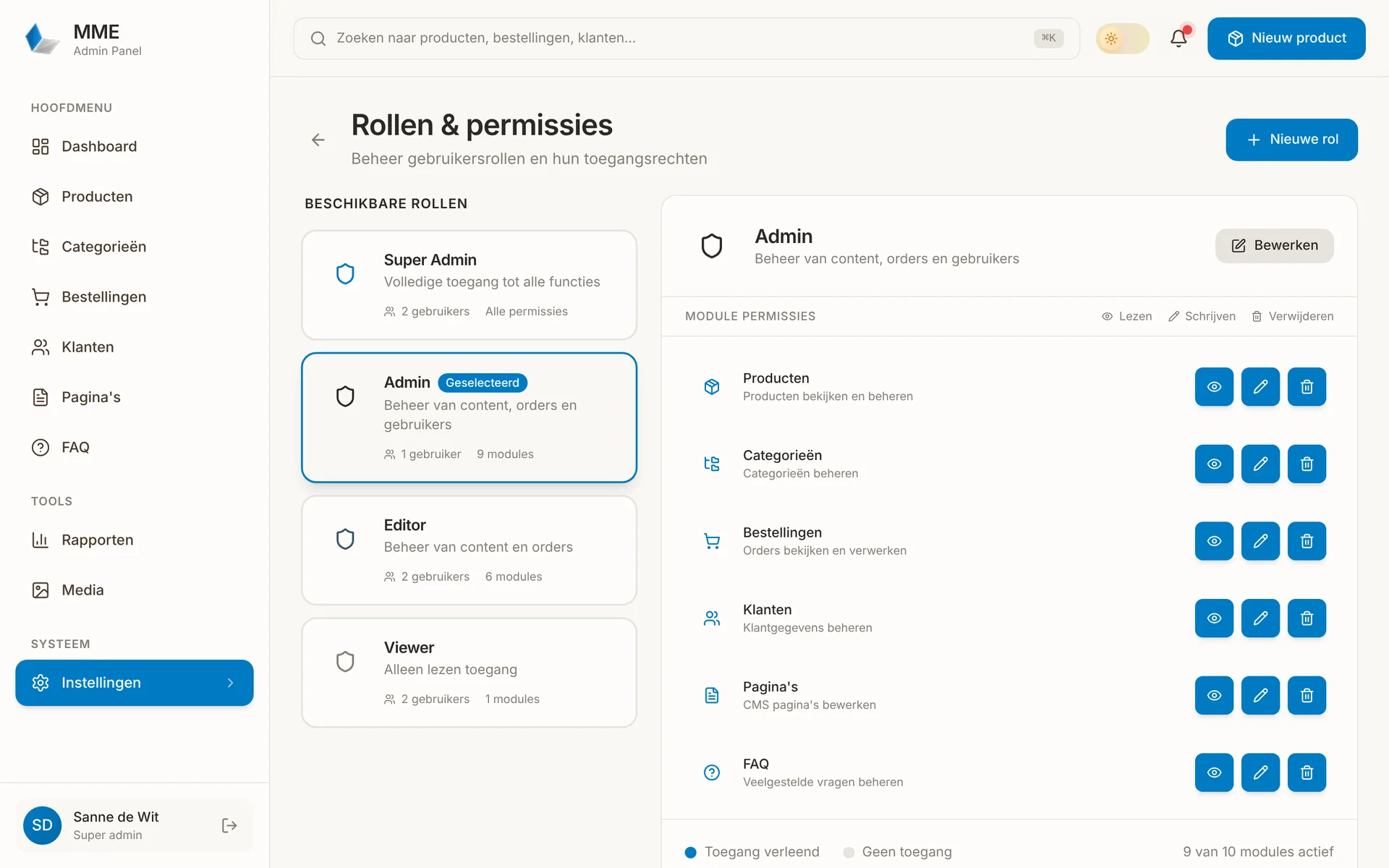The width and height of the screenshot is (1389, 868).
Task: Select the Editor role card
Action: coord(470,550)
